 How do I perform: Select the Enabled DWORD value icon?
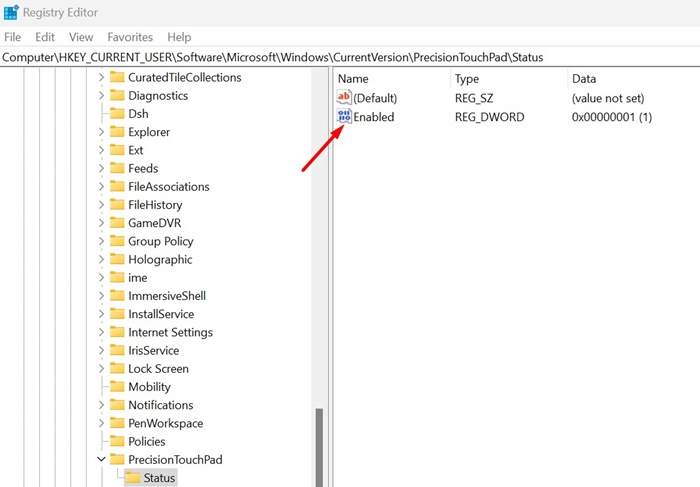[x=344, y=117]
